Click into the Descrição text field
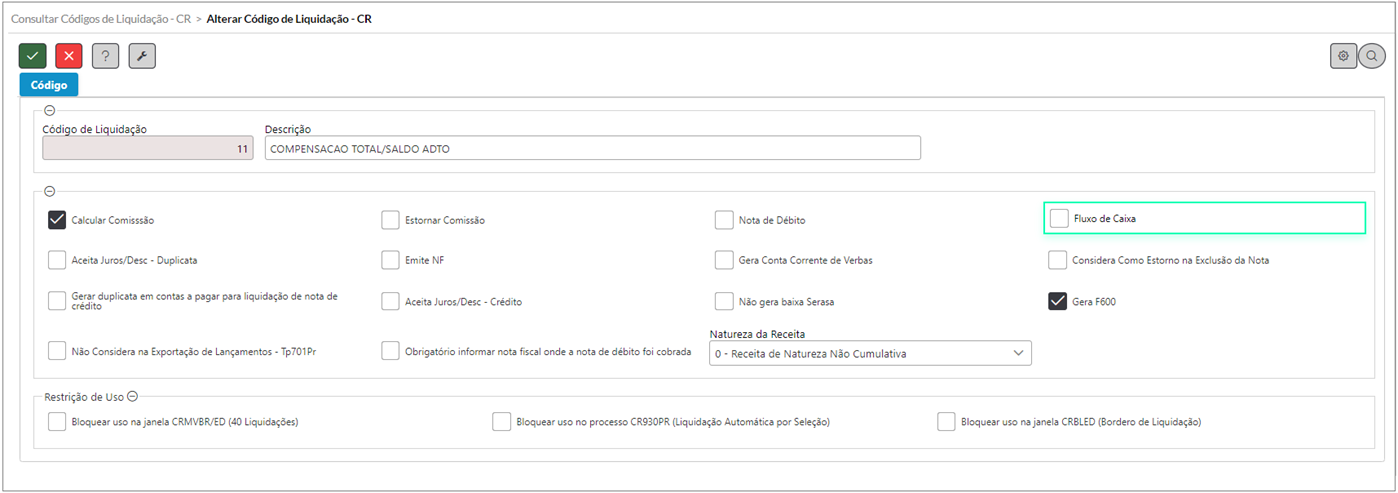Viewport: 1398px width, 493px height. click(592, 148)
